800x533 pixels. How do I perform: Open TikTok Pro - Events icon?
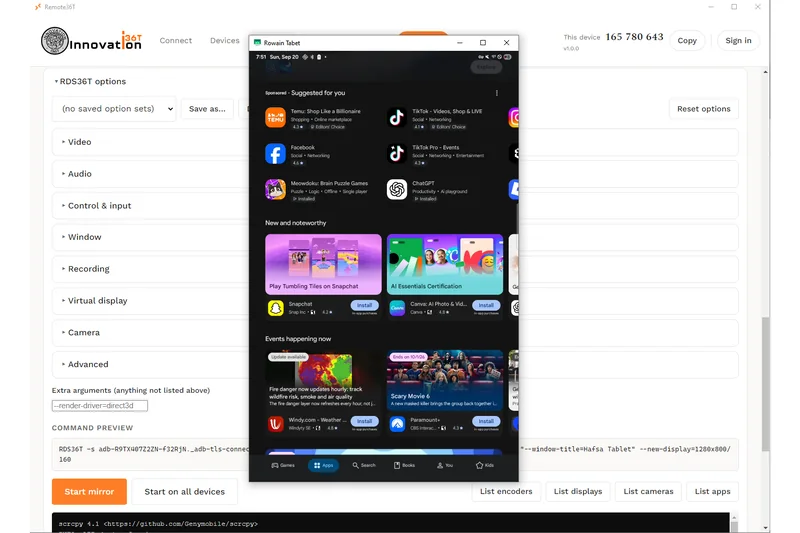(x=396, y=154)
